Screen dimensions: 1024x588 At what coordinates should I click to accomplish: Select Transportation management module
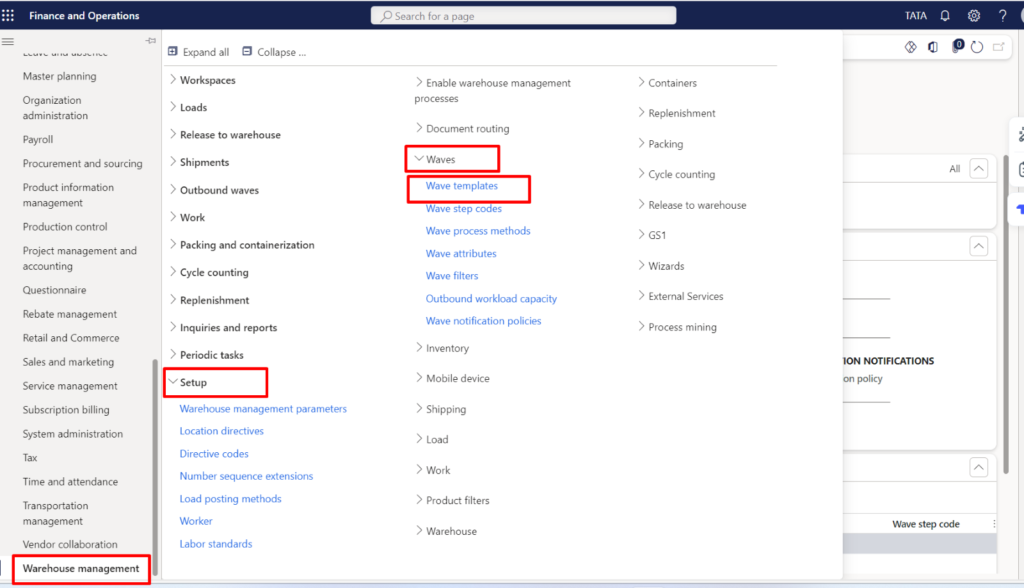tap(56, 513)
